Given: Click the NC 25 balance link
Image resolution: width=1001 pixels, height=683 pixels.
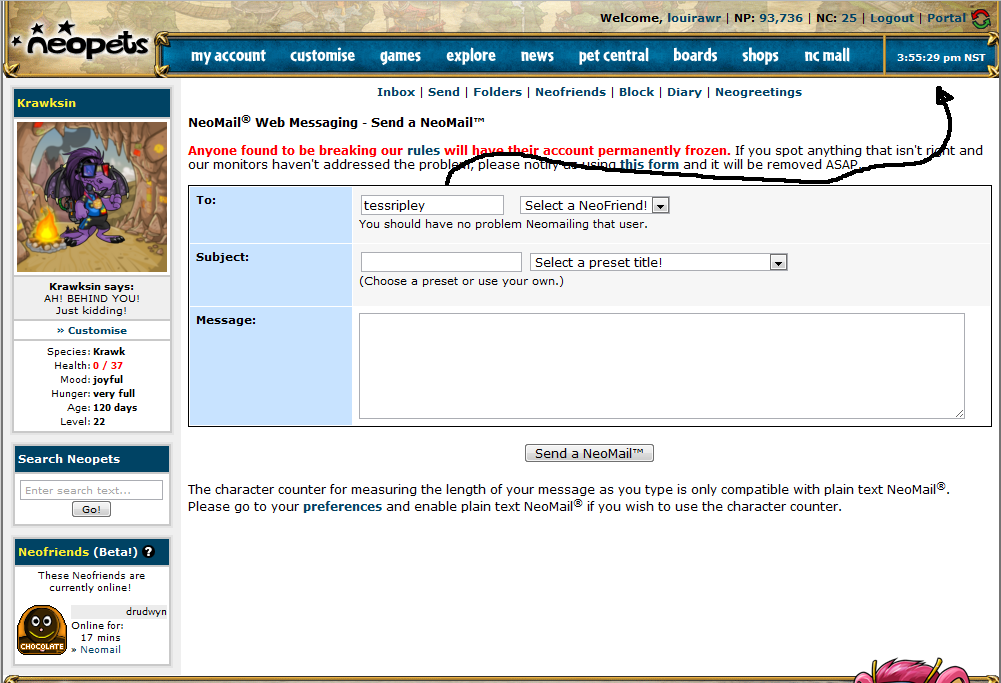Looking at the screenshot, I should click(849, 18).
